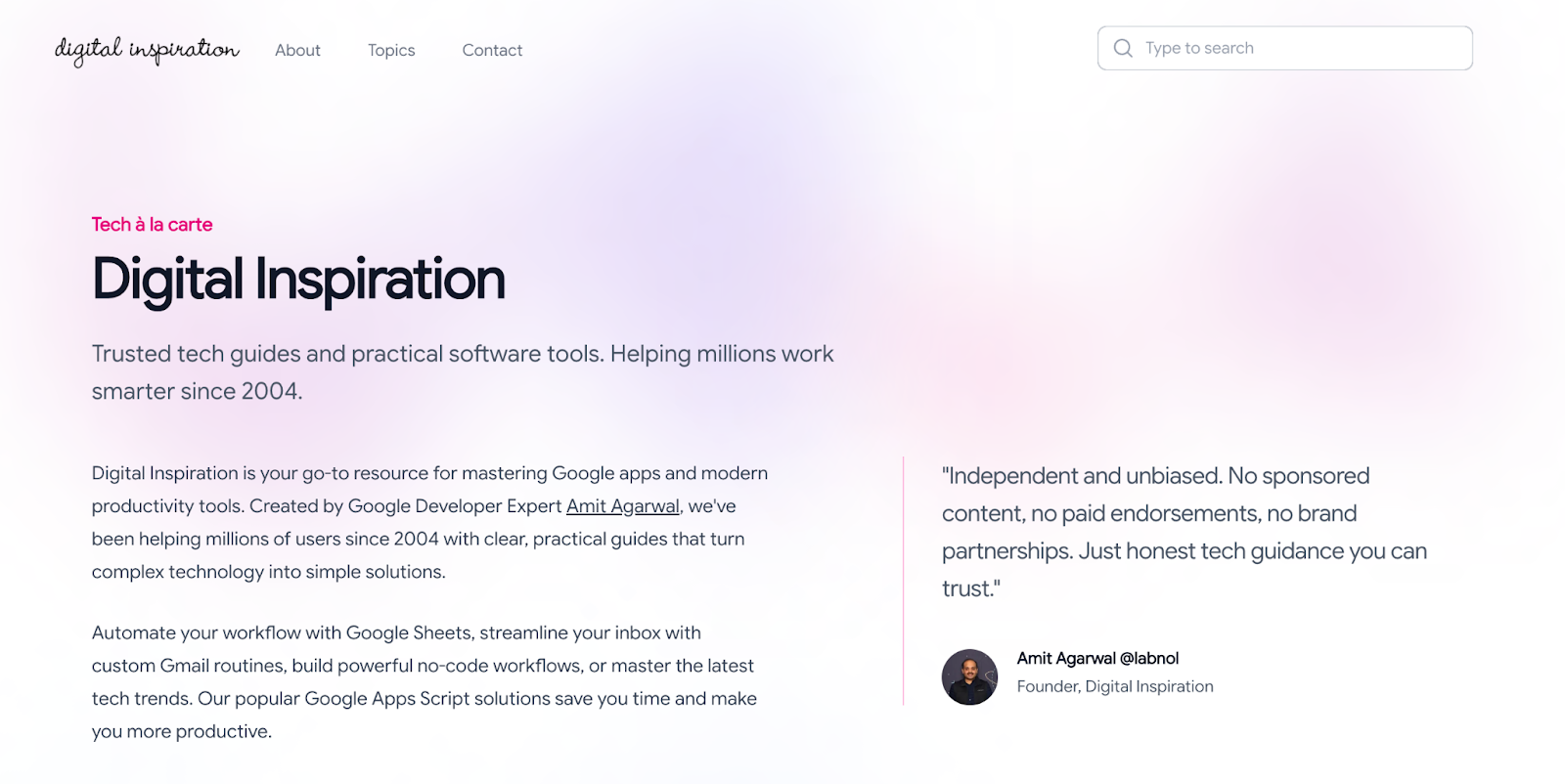Select the Amit Agarwal @labnol name

pyautogui.click(x=1097, y=658)
